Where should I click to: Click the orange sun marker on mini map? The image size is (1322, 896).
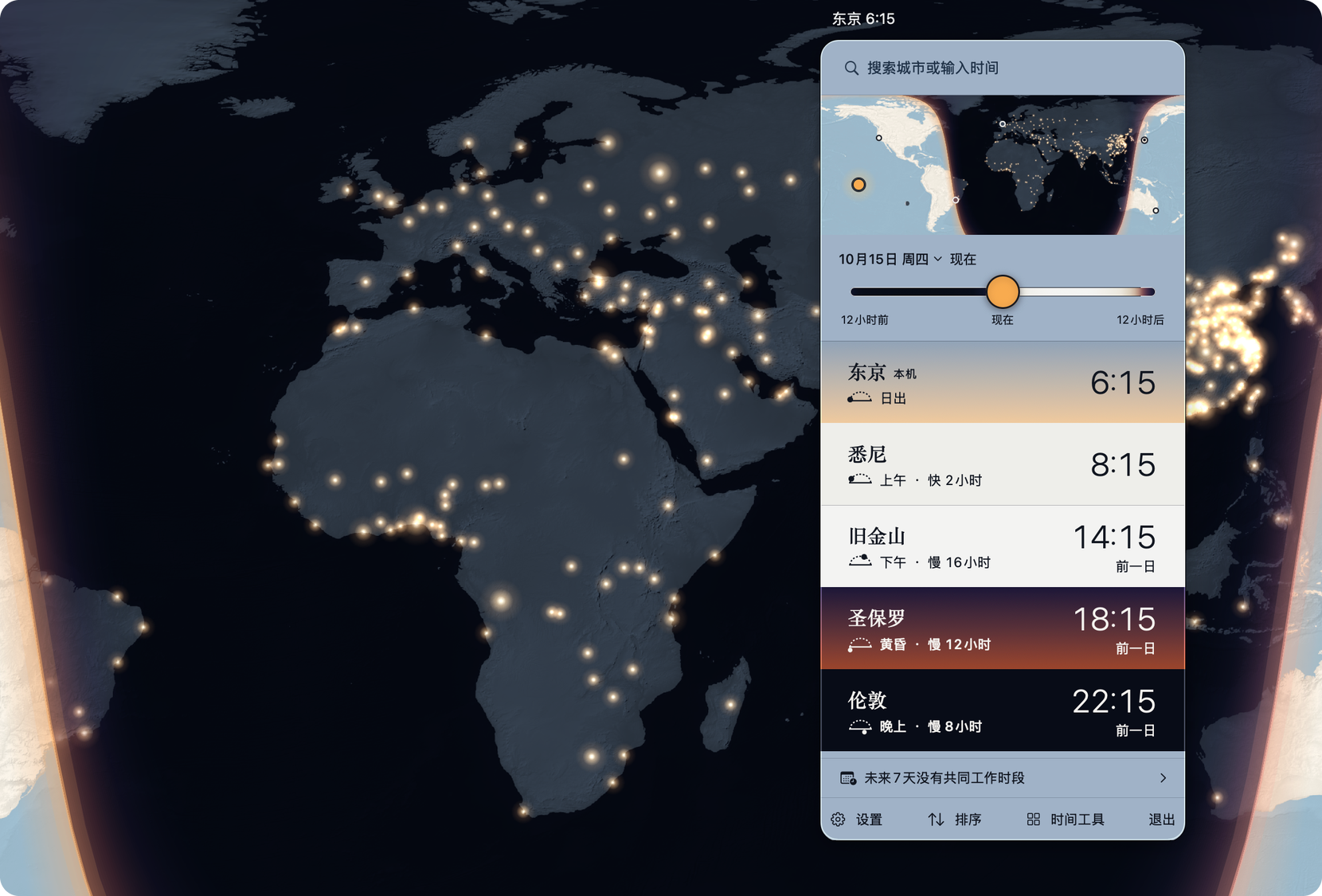859,185
